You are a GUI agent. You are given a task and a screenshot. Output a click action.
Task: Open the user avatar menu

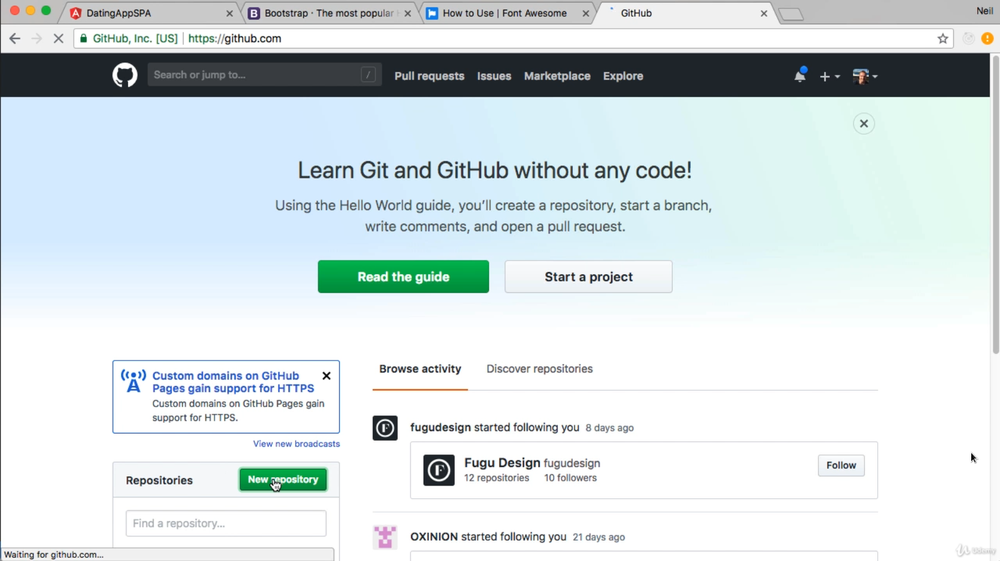pos(865,76)
